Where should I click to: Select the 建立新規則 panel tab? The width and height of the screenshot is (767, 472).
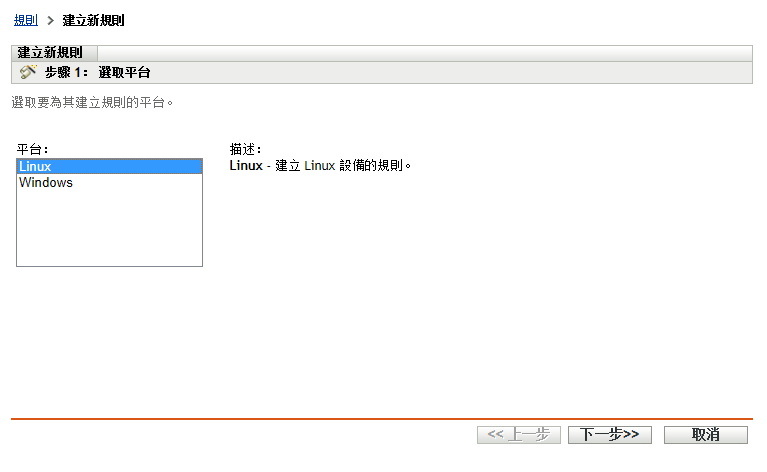pos(50,53)
